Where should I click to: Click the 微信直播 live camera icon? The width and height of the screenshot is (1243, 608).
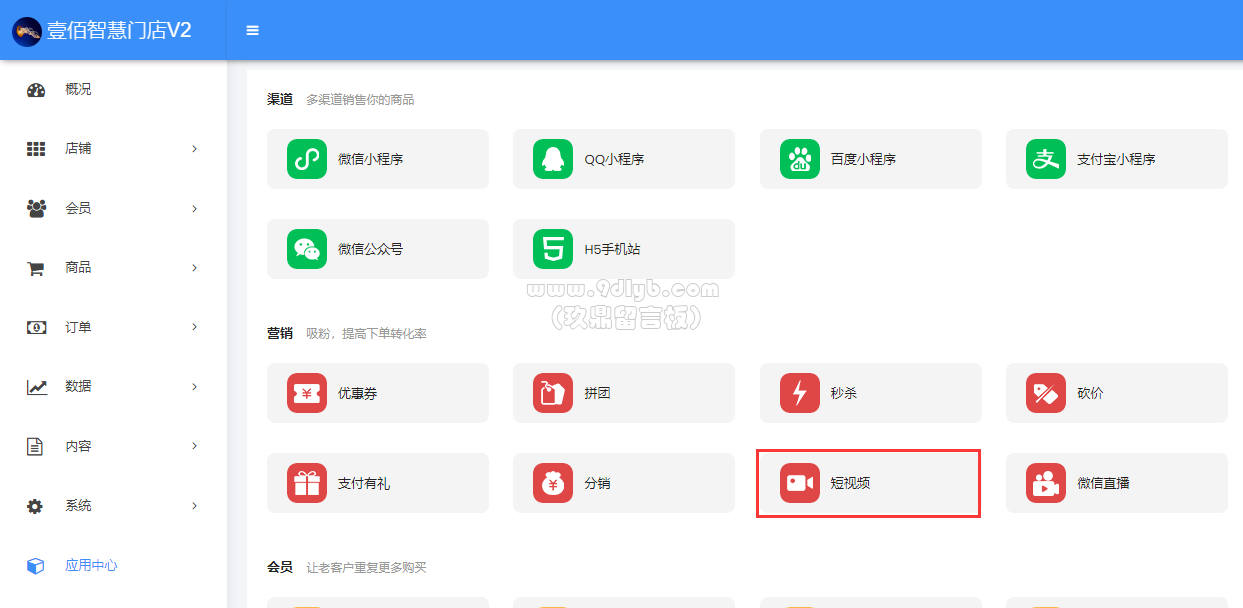click(x=1046, y=483)
